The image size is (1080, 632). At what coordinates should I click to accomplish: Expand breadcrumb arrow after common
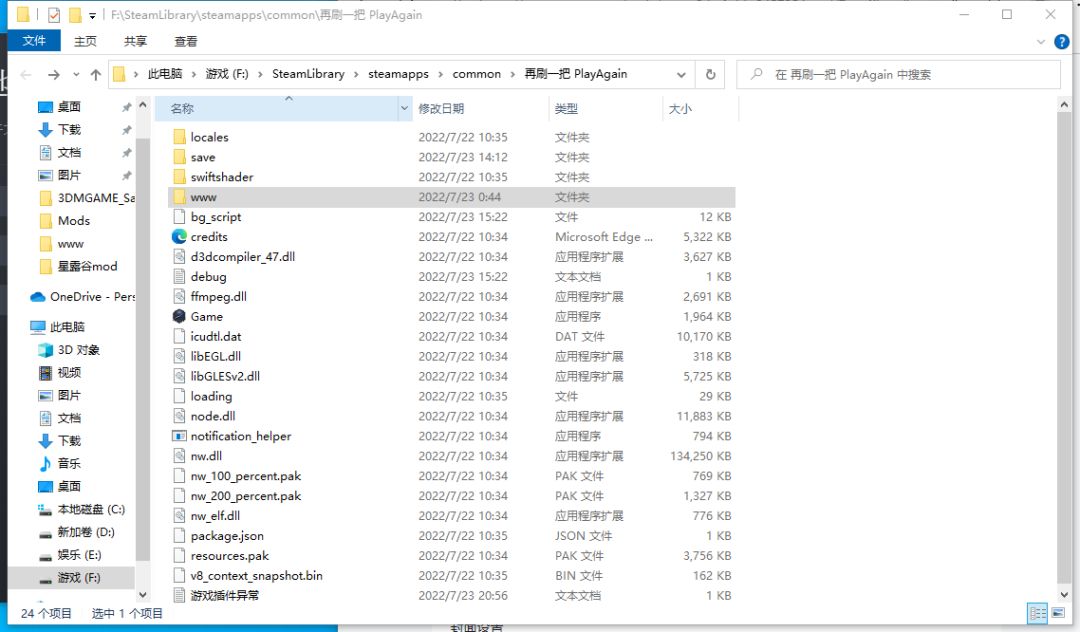coord(512,74)
